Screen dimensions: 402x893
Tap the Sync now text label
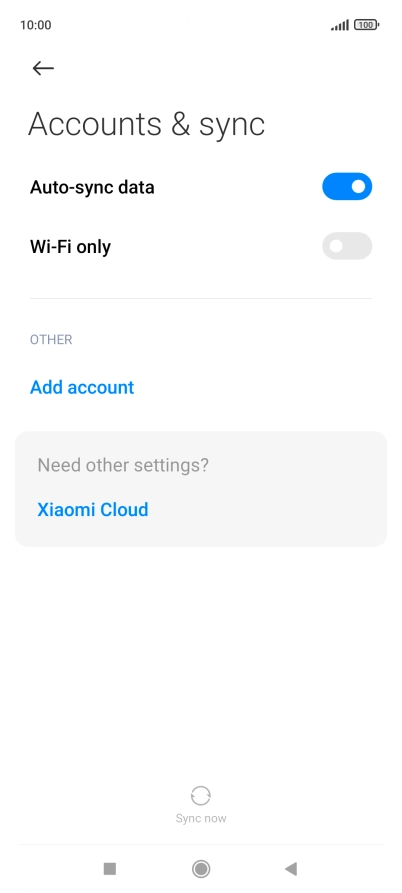(x=201, y=818)
